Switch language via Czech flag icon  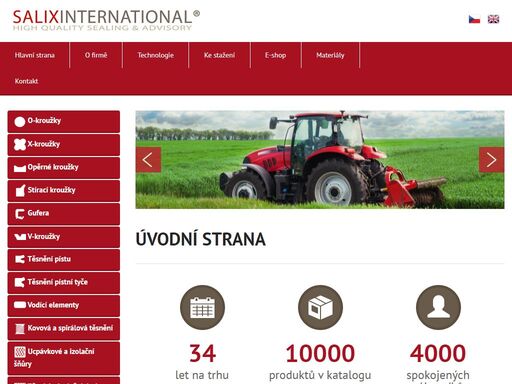(474, 19)
